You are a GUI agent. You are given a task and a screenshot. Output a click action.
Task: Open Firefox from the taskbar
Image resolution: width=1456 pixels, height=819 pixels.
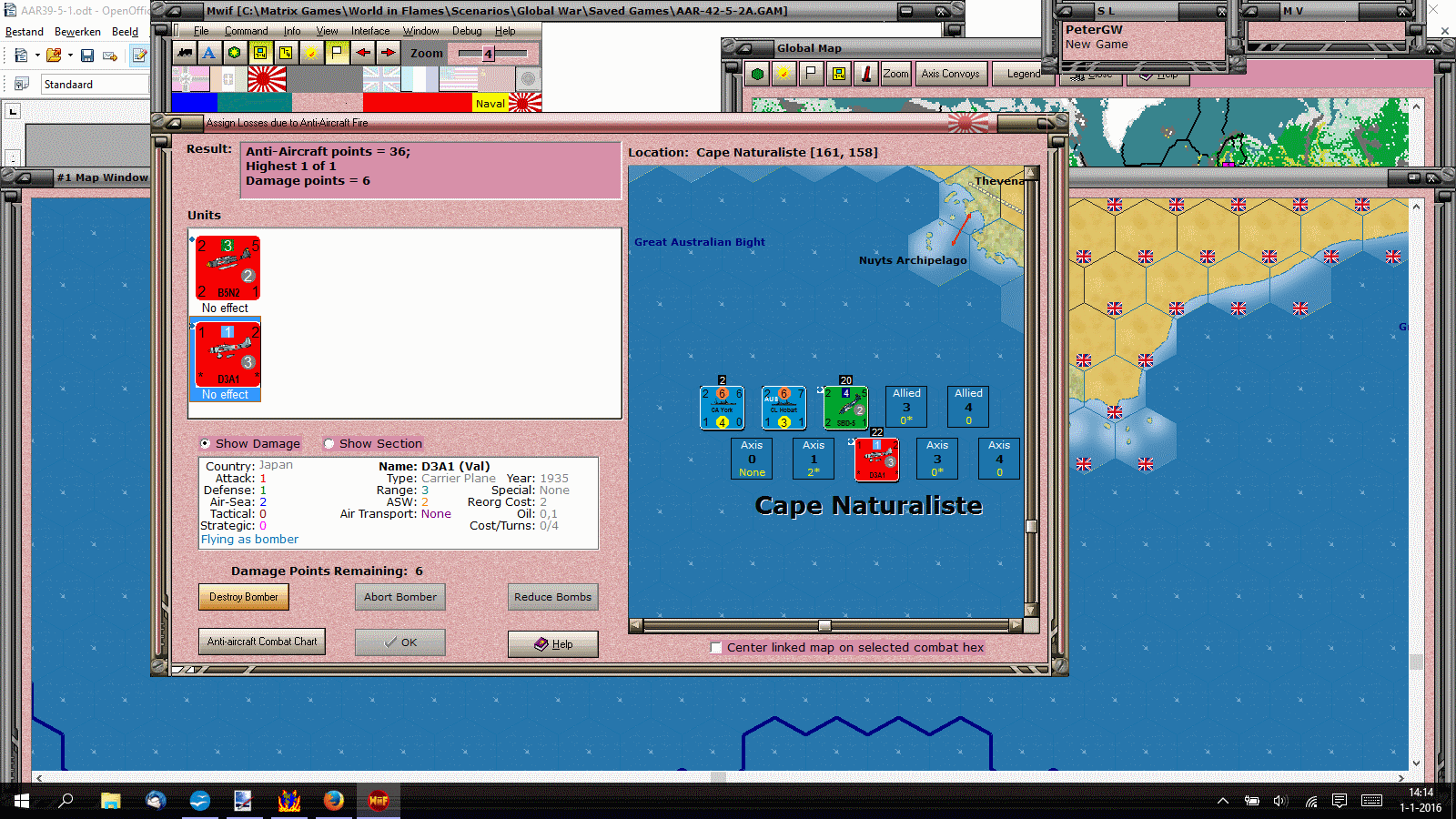334,801
